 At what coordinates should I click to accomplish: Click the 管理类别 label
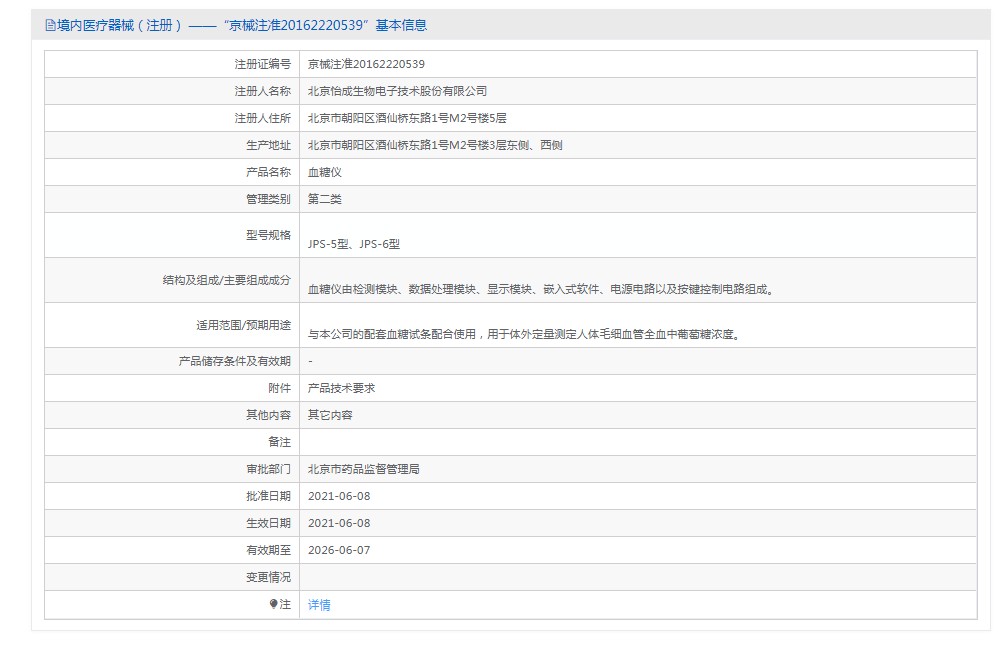[268, 199]
